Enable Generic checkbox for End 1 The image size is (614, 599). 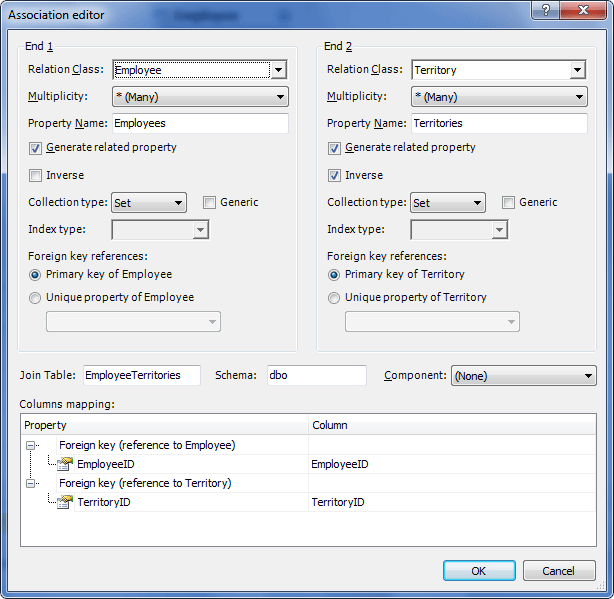point(209,202)
